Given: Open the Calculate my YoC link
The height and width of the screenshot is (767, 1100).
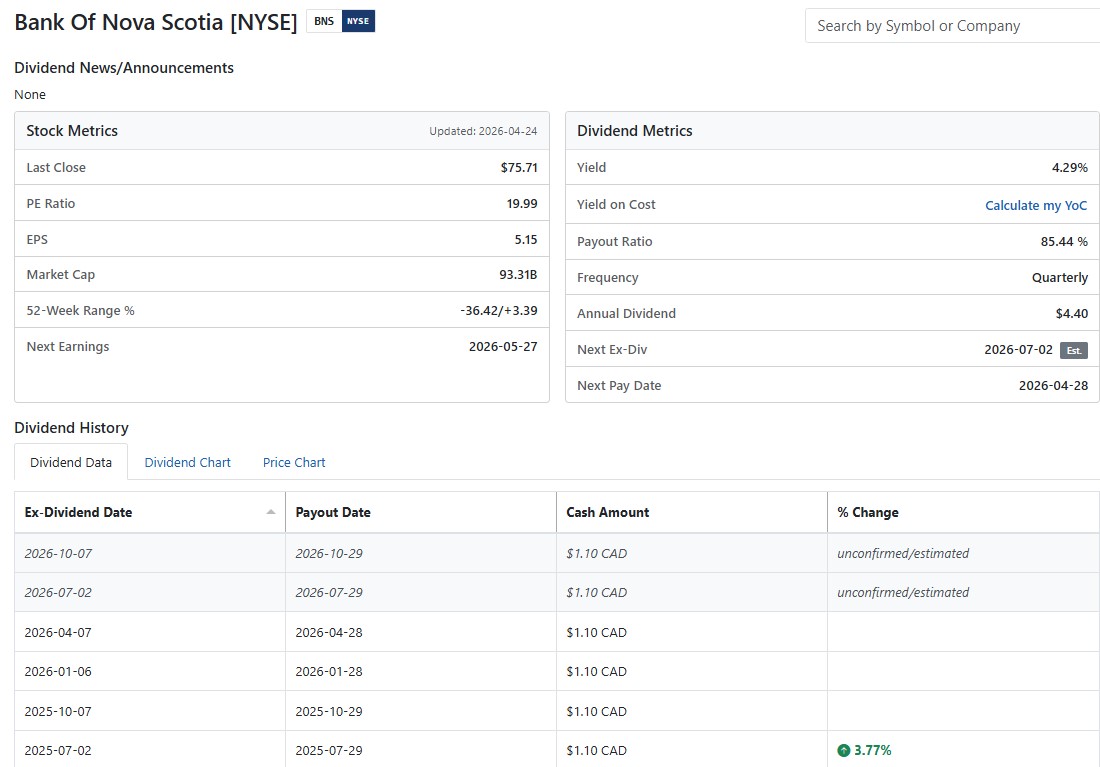Looking at the screenshot, I should 1035,205.
